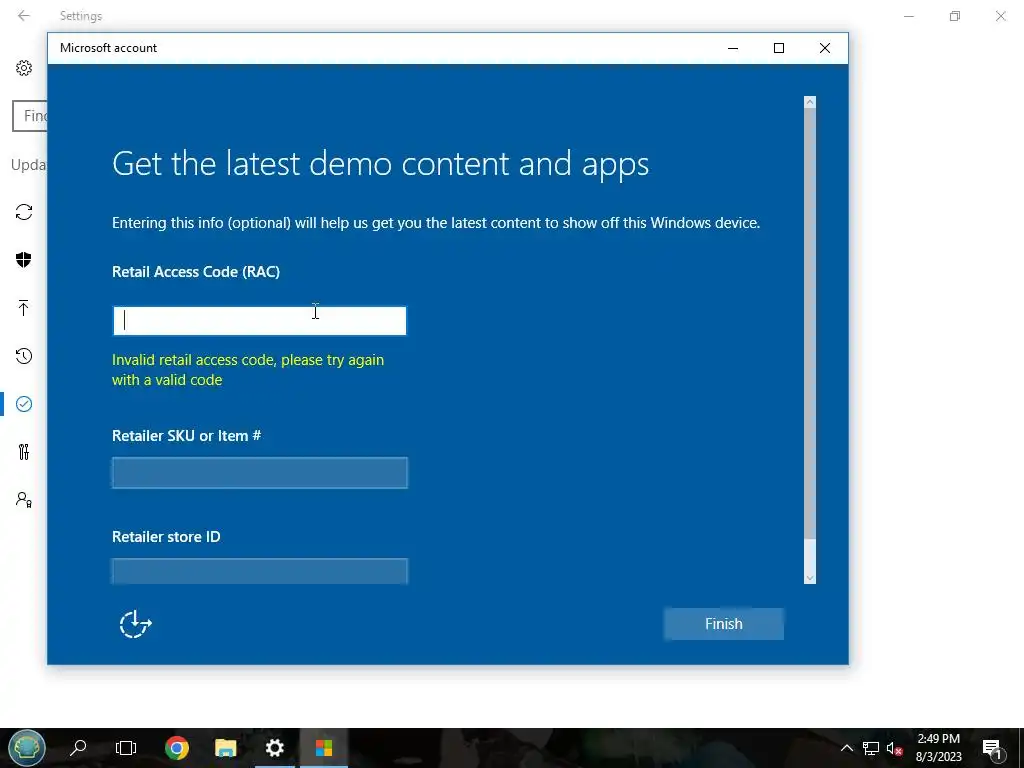Open Windows Update sync icon in sidebar
Screen dimensions: 1024x768
(x=24, y=212)
